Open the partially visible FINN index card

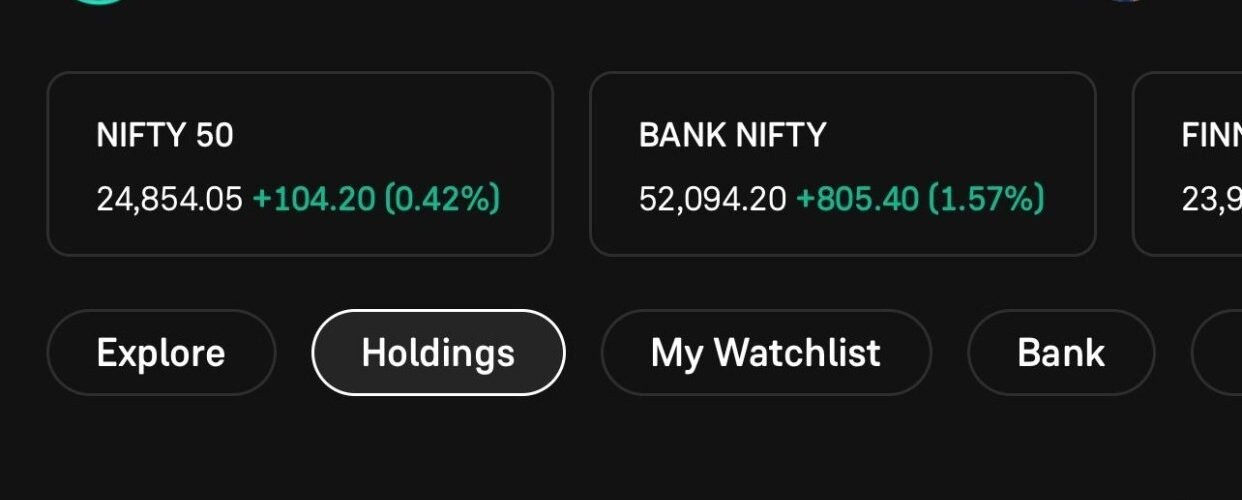[1190, 164]
